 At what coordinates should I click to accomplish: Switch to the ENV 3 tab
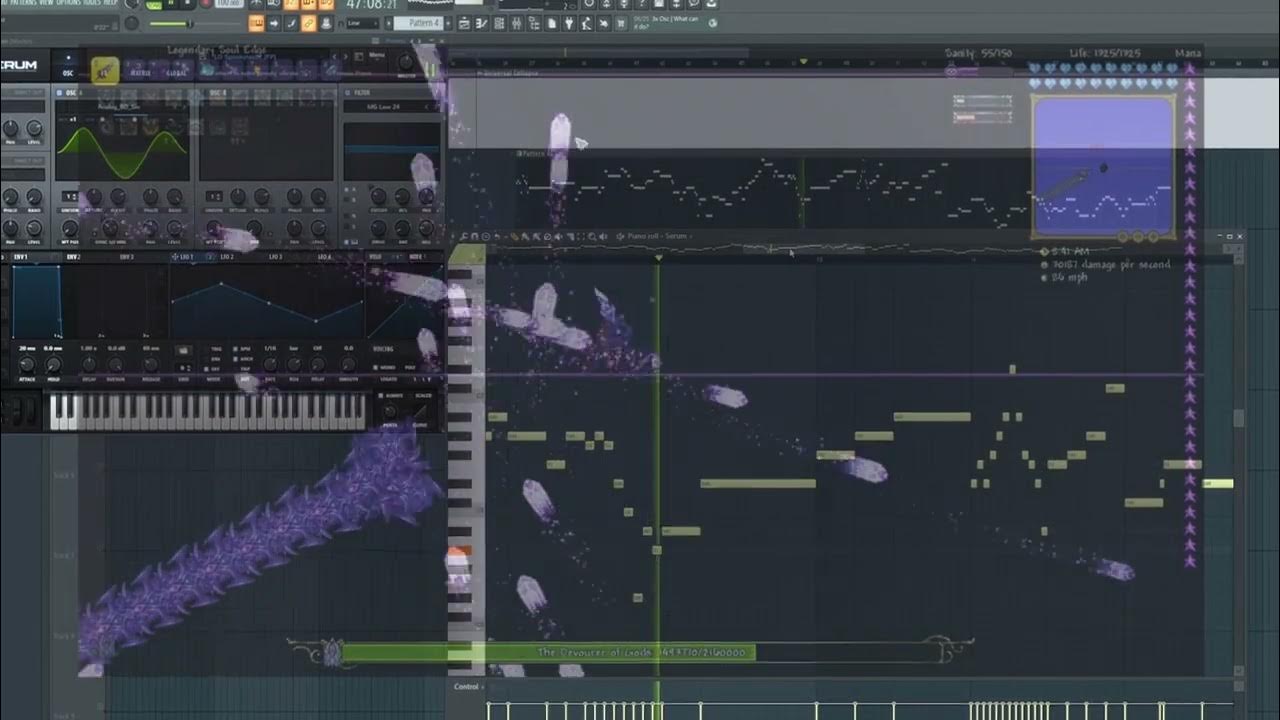pyautogui.click(x=127, y=257)
